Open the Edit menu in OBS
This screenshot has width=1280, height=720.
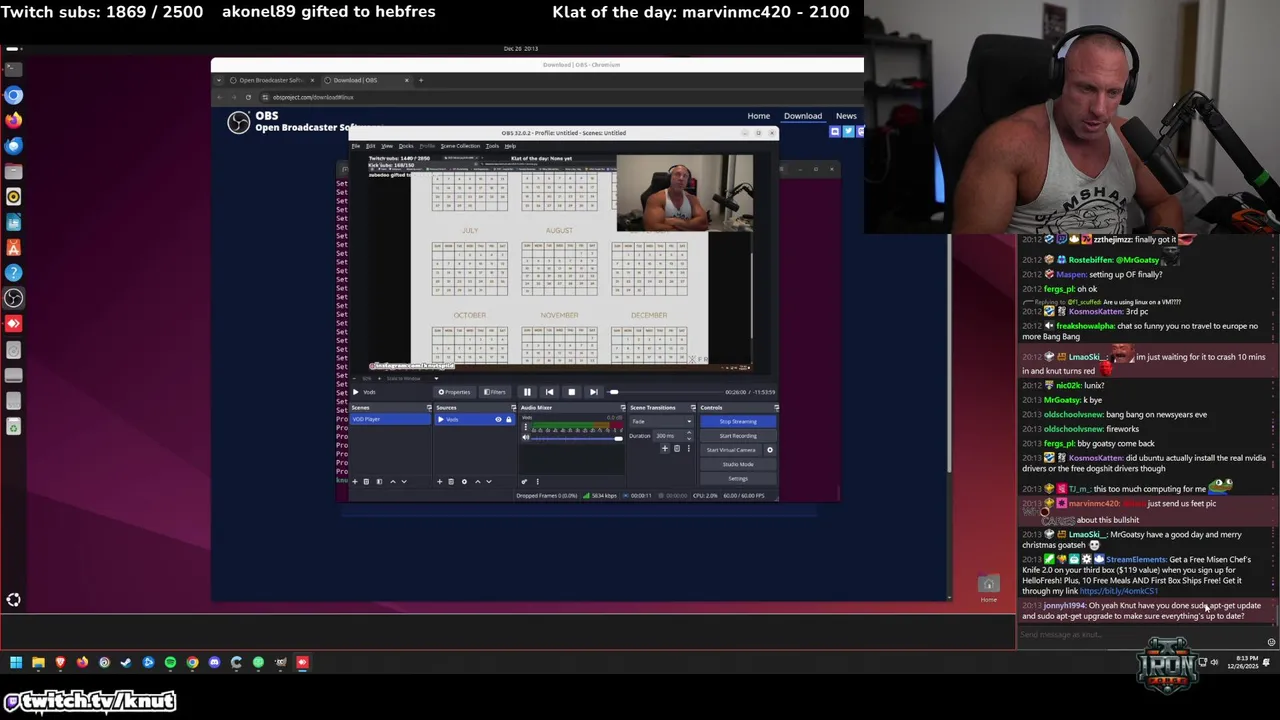[370, 146]
